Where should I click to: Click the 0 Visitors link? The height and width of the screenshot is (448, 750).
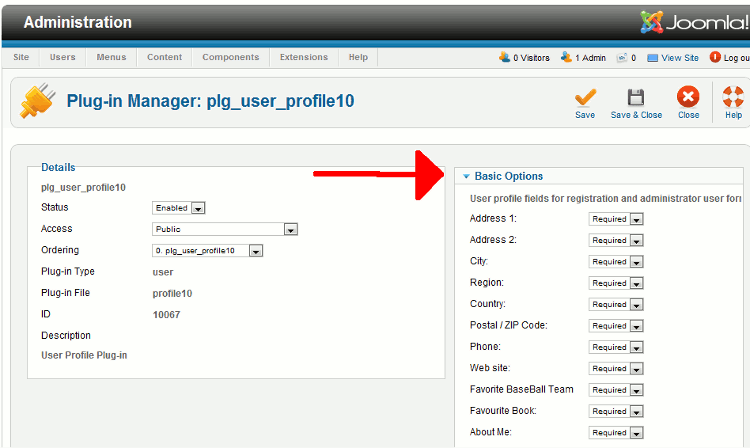click(x=525, y=58)
